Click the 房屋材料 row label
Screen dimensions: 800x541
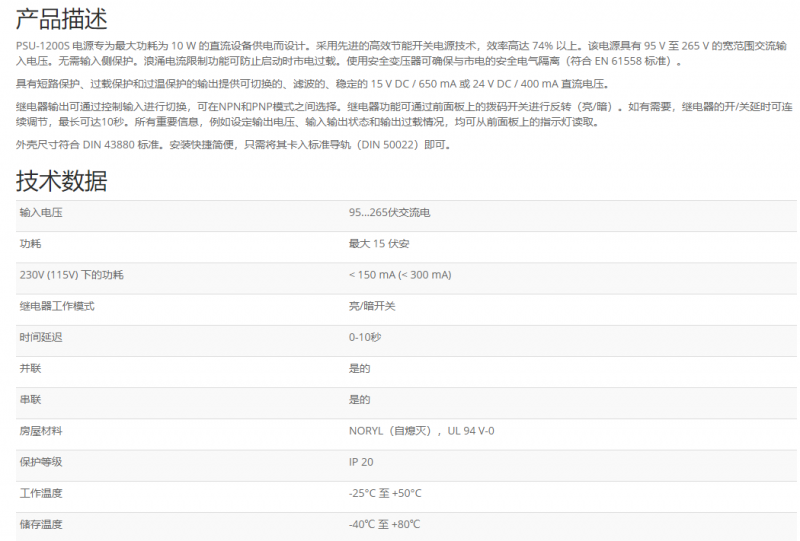tap(41, 431)
